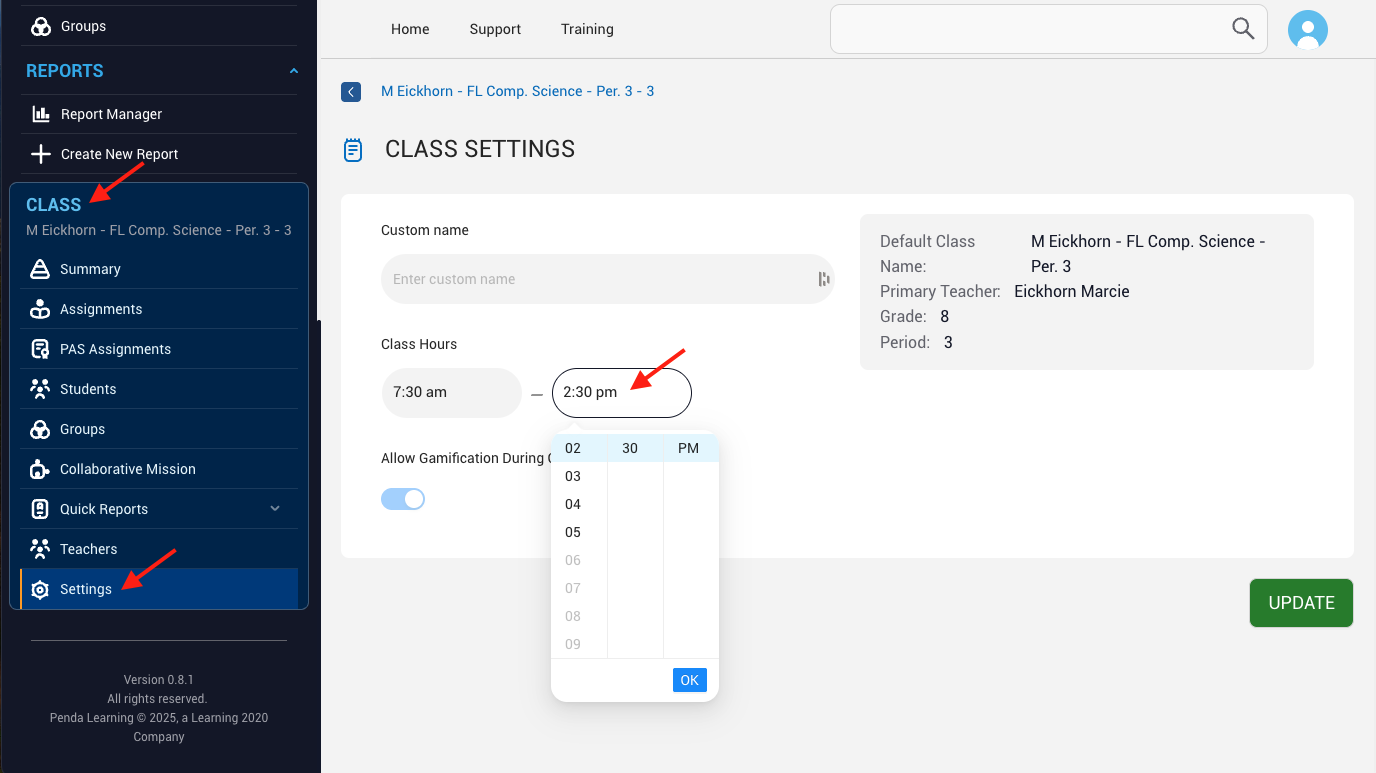1376x773 pixels.
Task: Click the PAS Assignments icon
Action: click(x=40, y=348)
